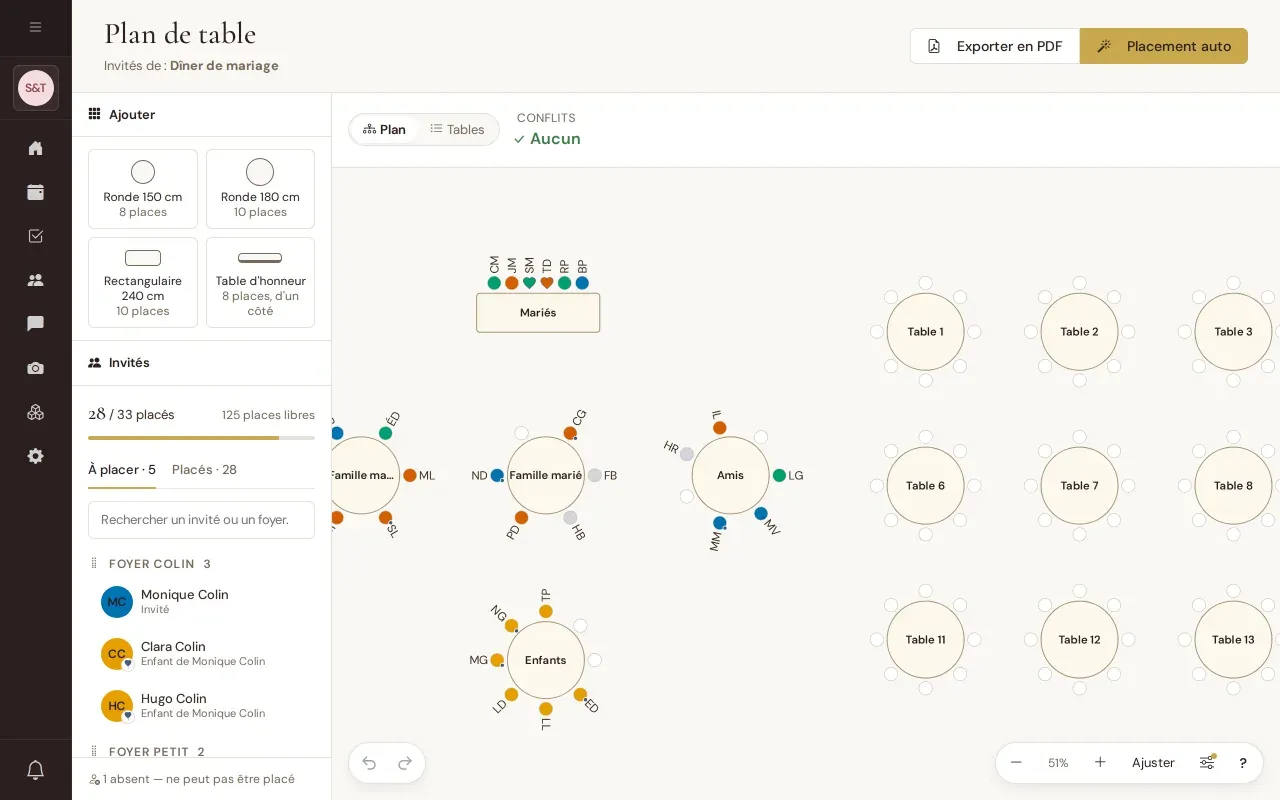Click the 51% zoom level value
The image size is (1280, 800).
click(x=1058, y=763)
